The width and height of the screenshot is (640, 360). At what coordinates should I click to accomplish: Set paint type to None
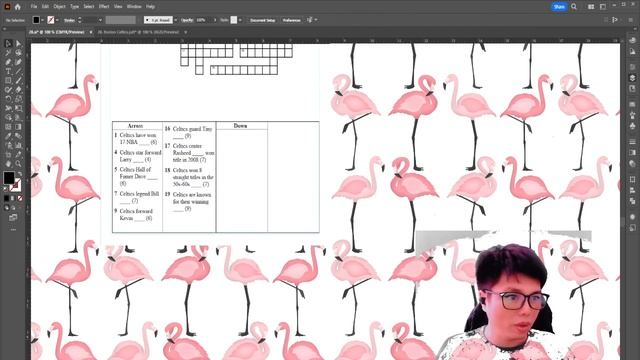(20, 198)
